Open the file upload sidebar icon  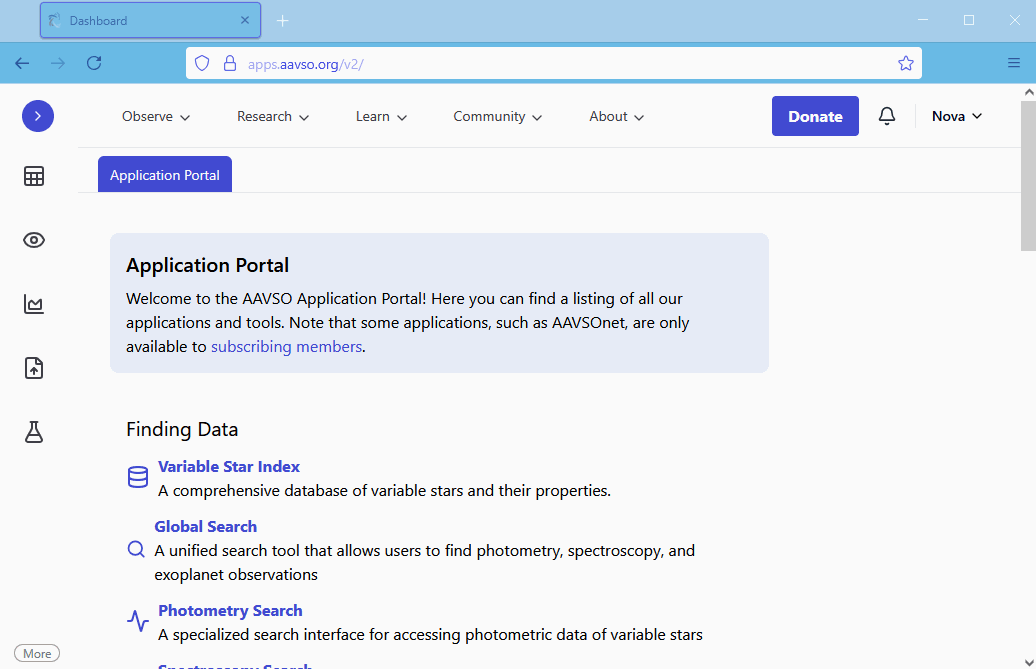(x=34, y=368)
